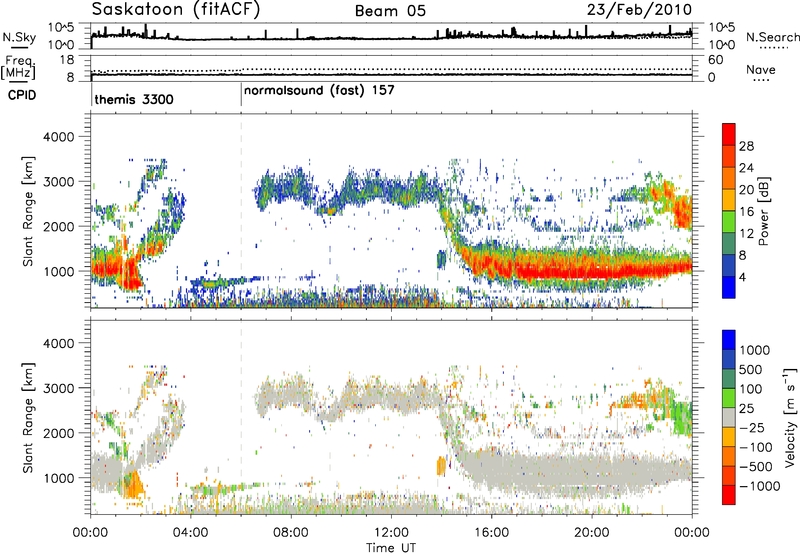The height and width of the screenshot is (554, 800).
Task: Click the 'Power [dB]' colorbar title
Action: (764, 211)
